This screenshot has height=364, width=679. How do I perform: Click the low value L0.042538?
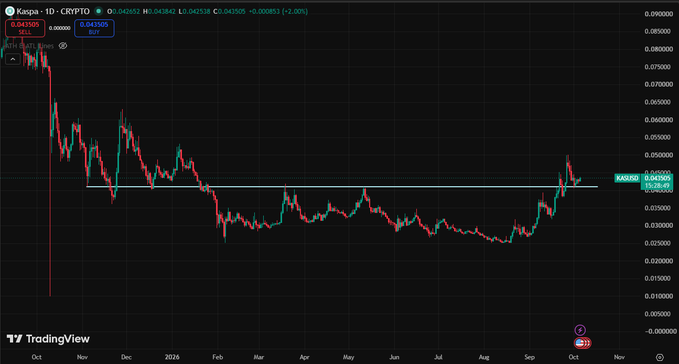(194, 11)
